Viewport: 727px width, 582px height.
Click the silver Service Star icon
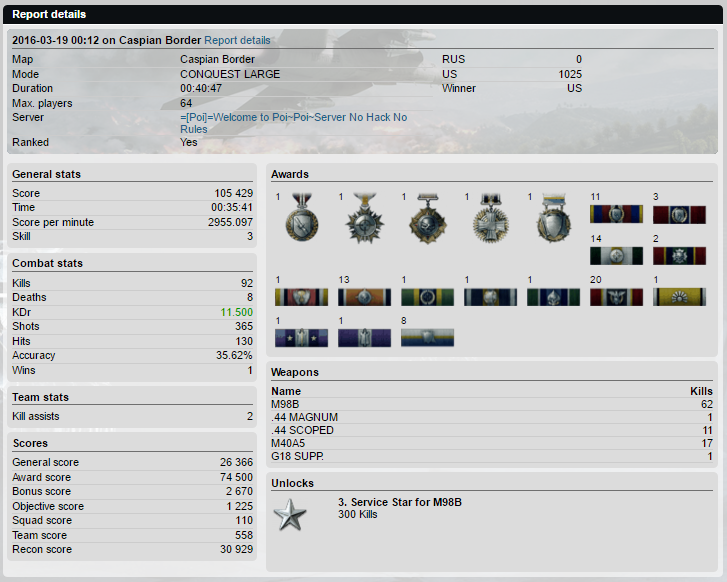pyautogui.click(x=290, y=514)
